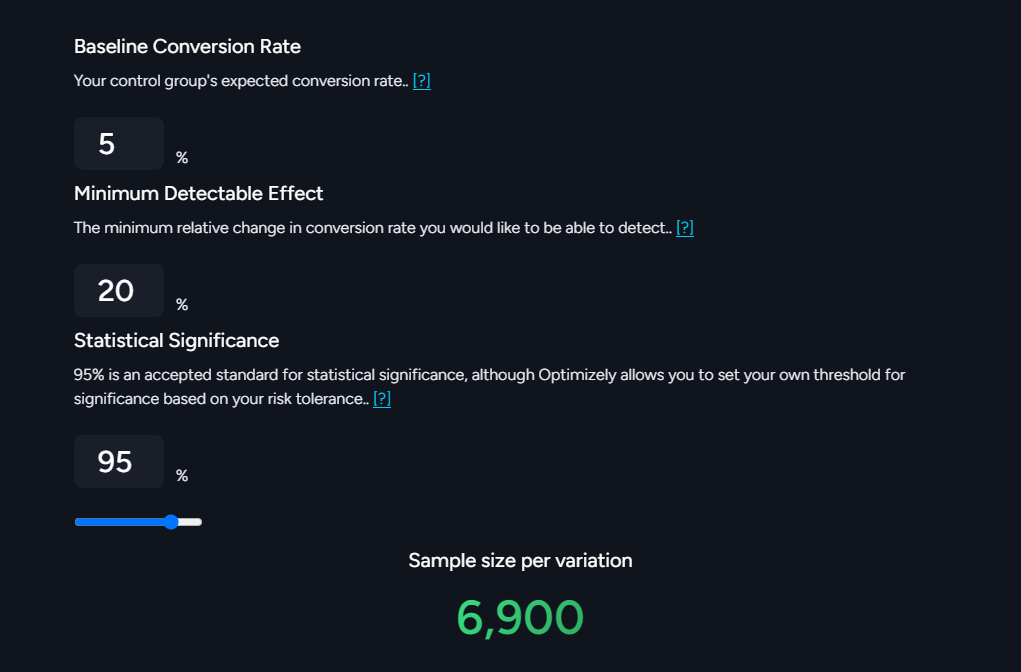This screenshot has height=672, width=1021.
Task: Select the Statistical Significance input showing 95
Action: 118,462
